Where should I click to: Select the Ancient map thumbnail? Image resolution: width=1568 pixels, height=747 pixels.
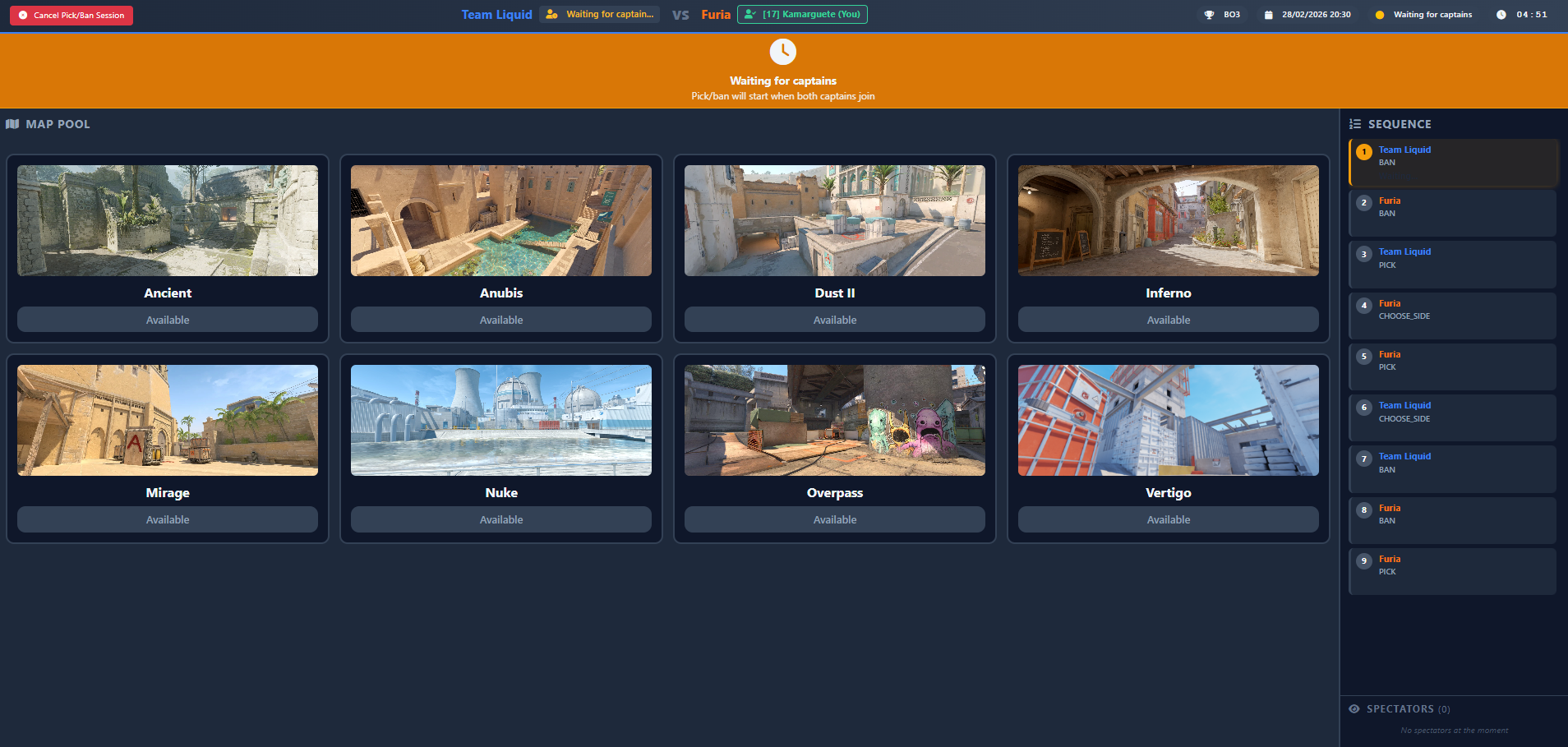[x=168, y=220]
